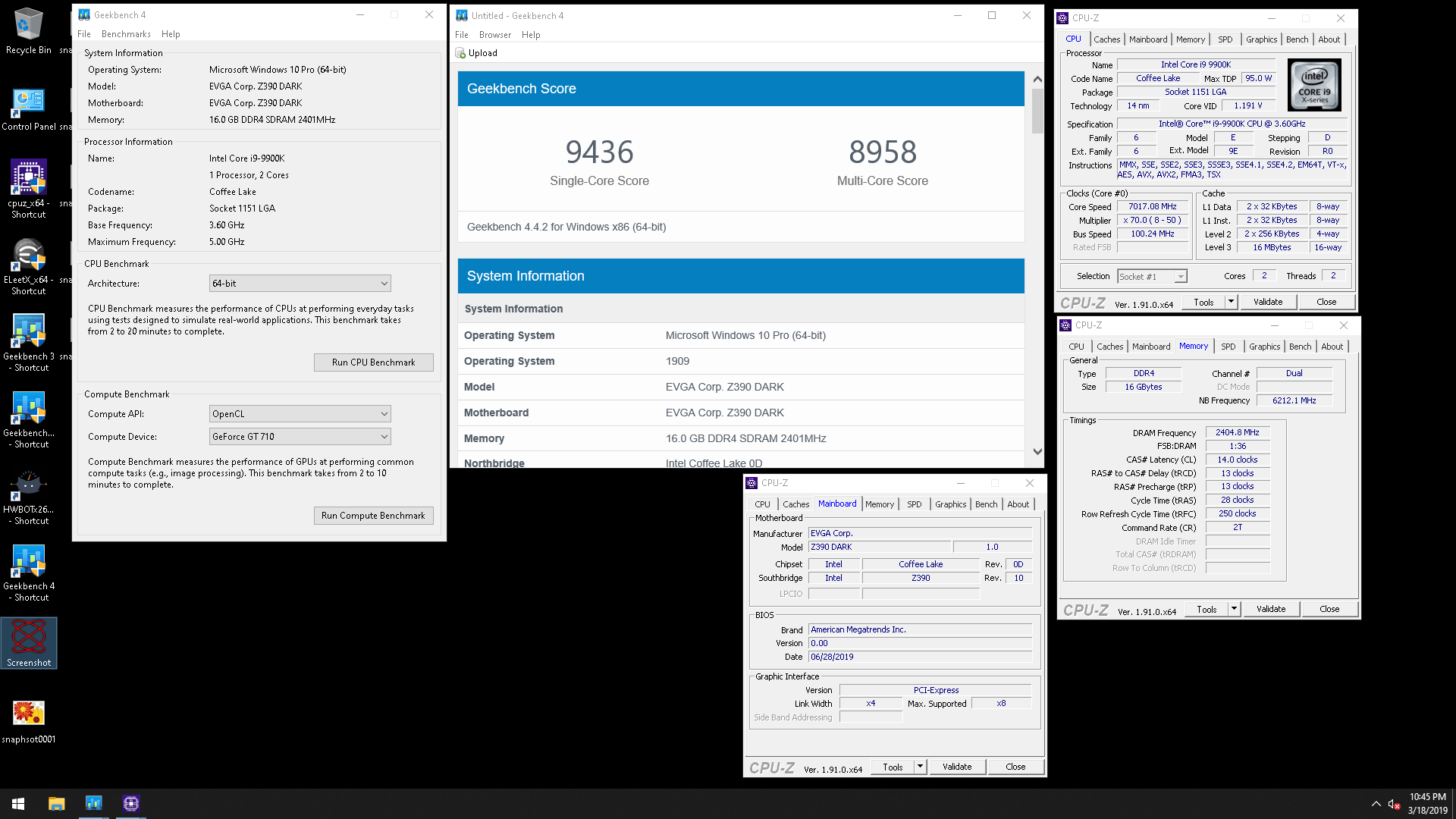Open the Windows Start menu

click(18, 804)
